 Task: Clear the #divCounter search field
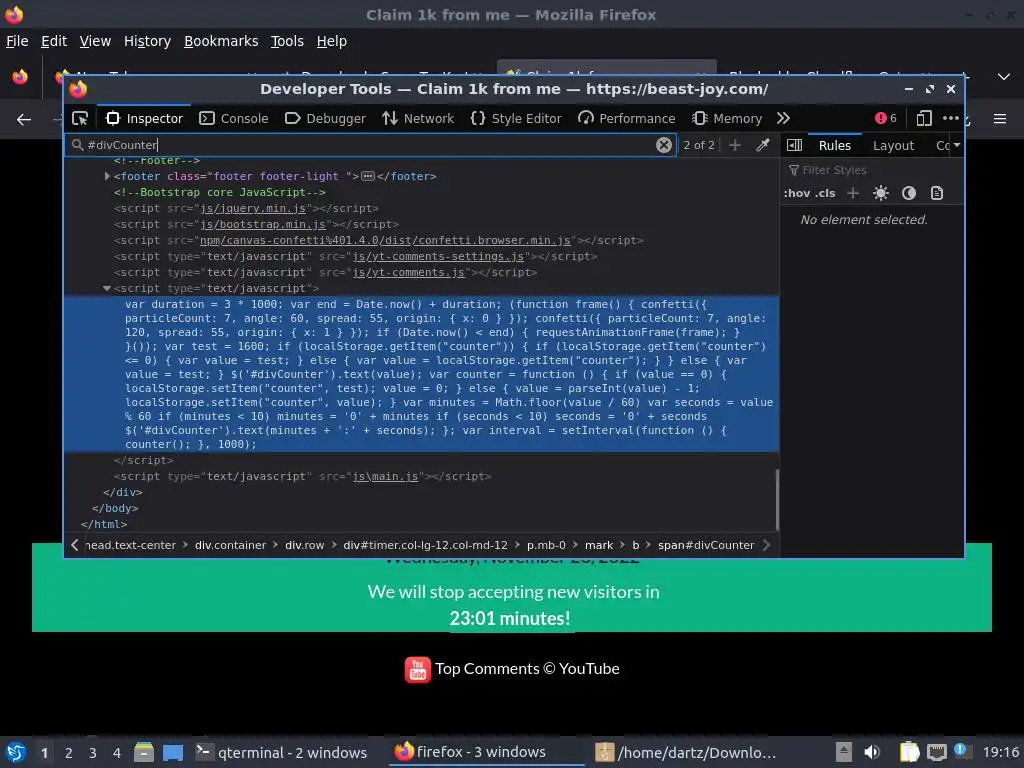664,145
